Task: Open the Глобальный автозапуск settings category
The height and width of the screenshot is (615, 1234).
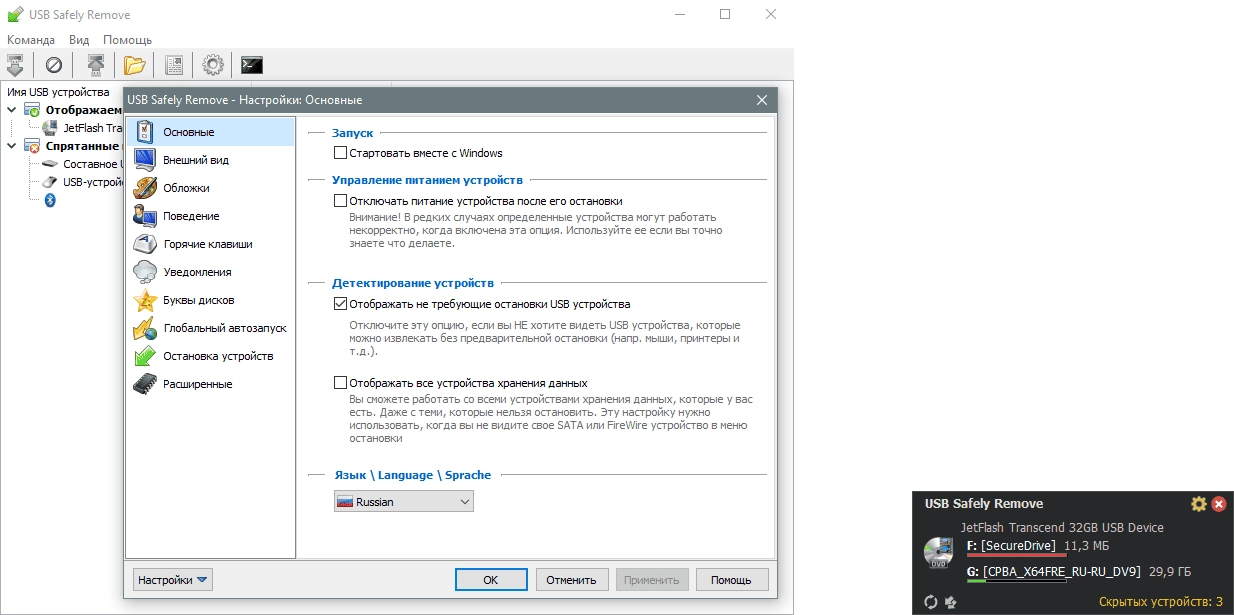Action: point(210,328)
